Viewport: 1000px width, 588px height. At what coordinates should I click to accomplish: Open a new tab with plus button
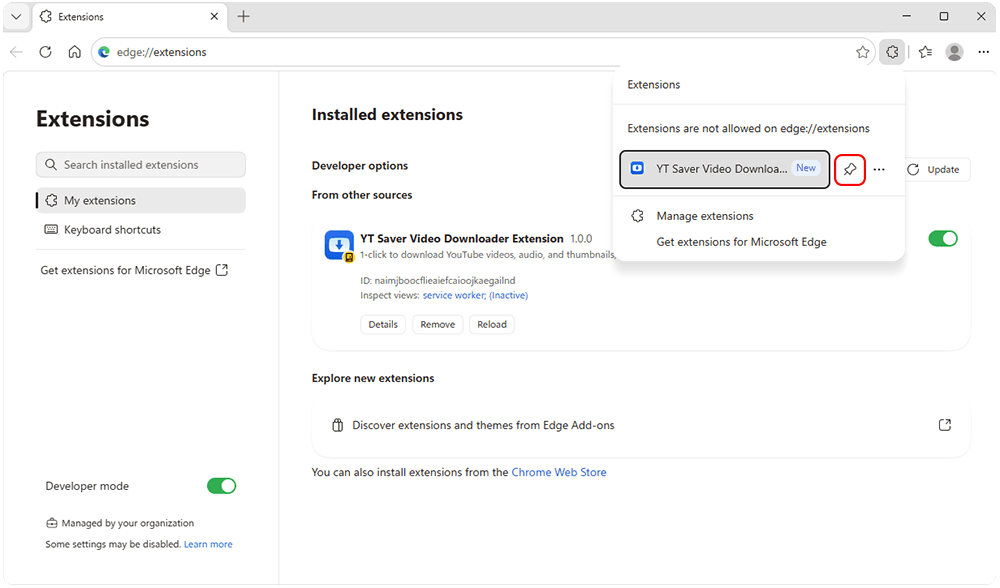[244, 17]
